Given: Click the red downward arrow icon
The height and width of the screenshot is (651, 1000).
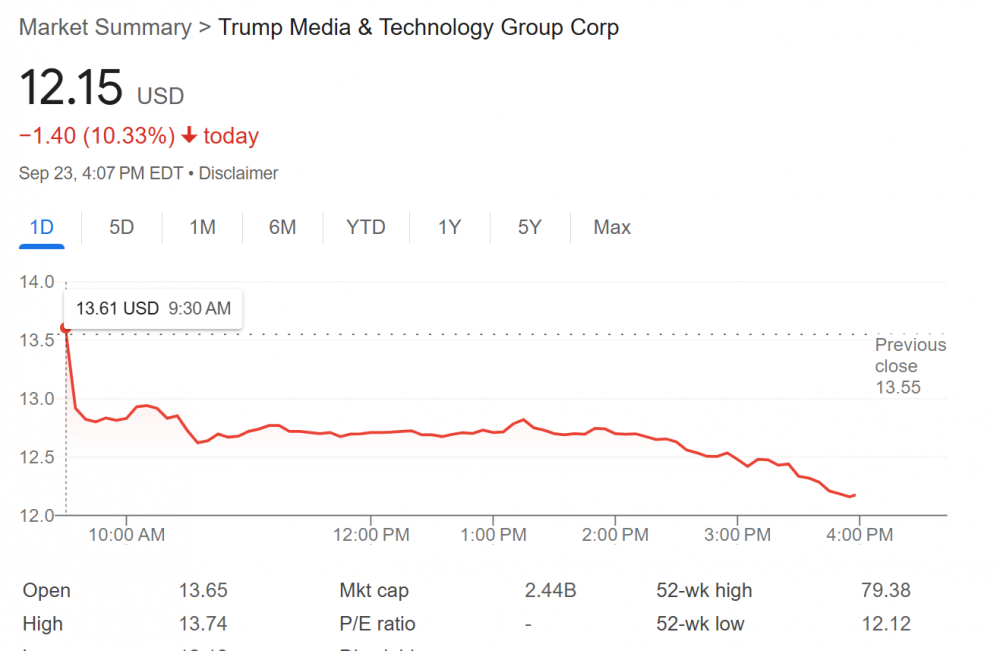Looking at the screenshot, I should pyautogui.click(x=190, y=134).
